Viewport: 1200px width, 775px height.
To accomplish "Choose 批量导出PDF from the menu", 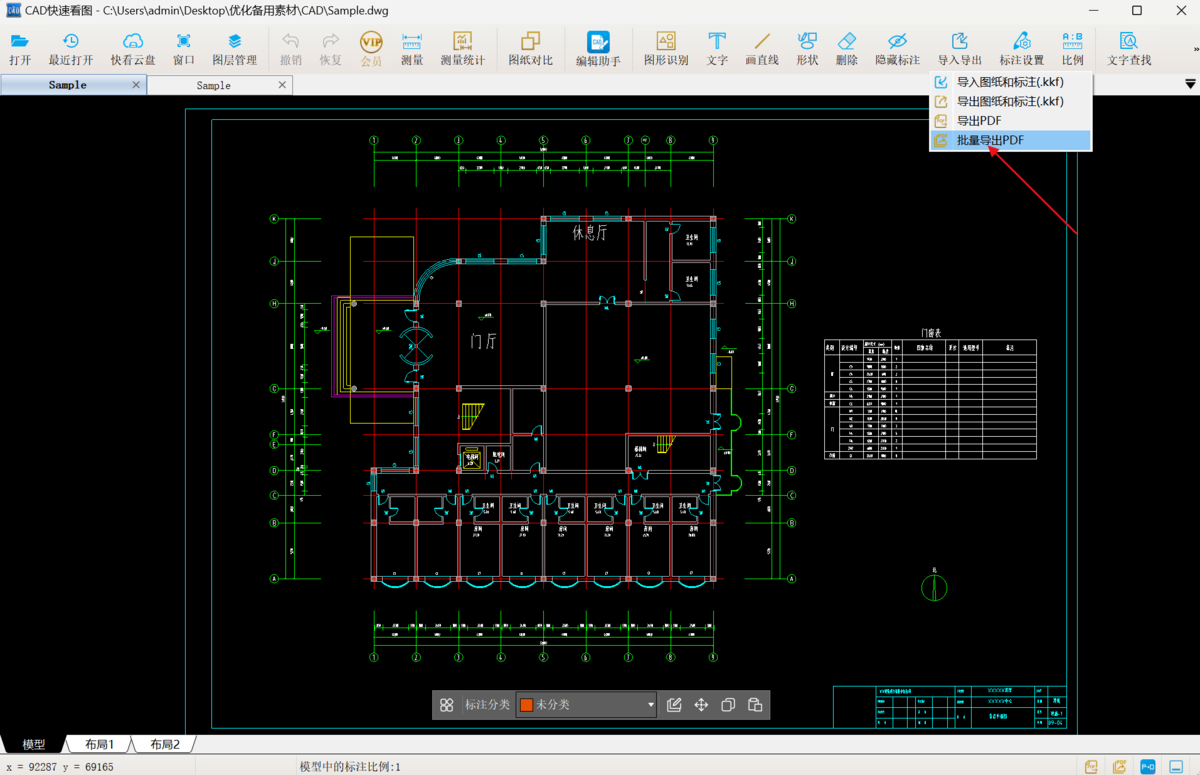I will click(990, 141).
